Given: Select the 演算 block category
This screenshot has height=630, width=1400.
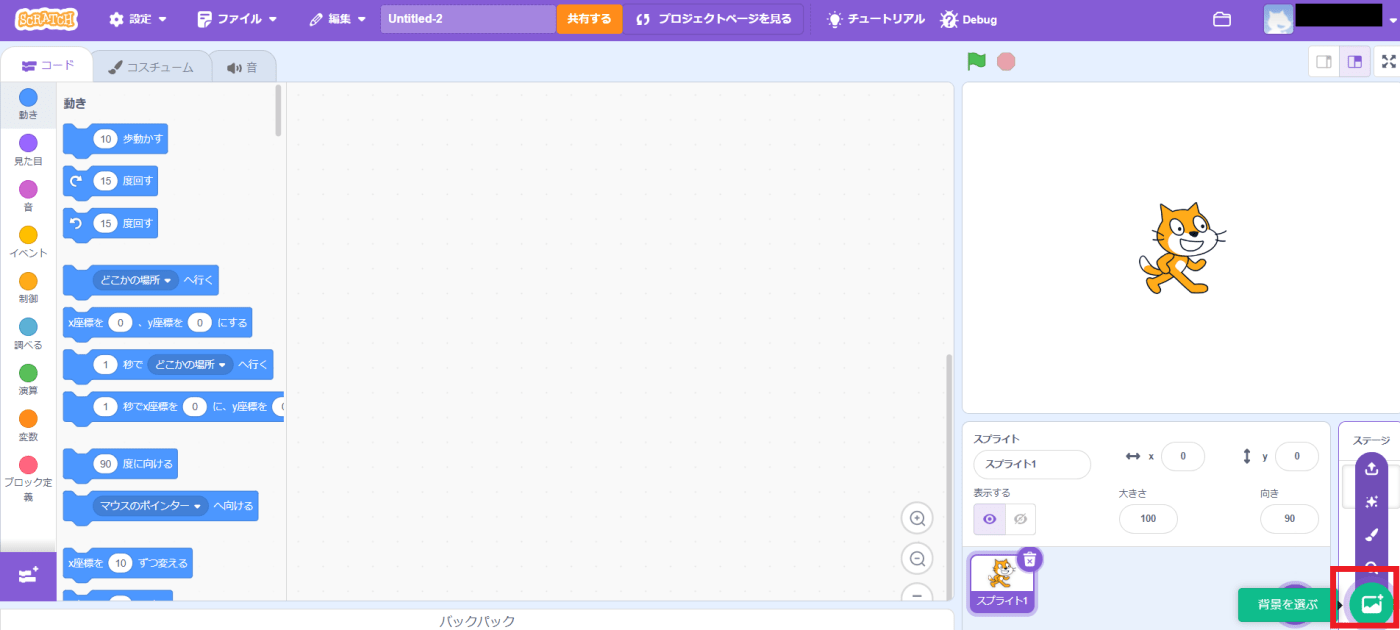Looking at the screenshot, I should pos(28,381).
